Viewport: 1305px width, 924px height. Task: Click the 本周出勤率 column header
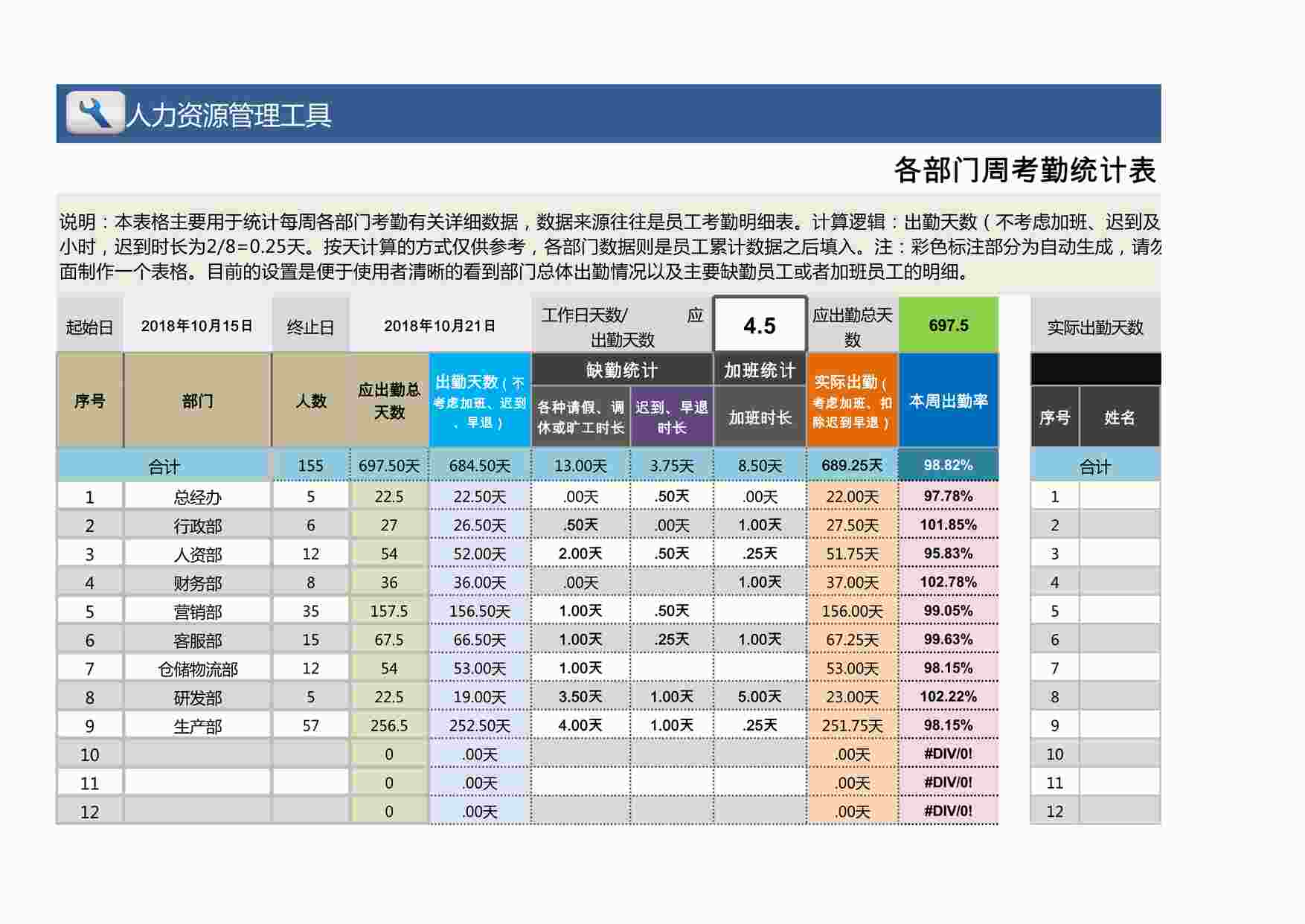tap(949, 401)
